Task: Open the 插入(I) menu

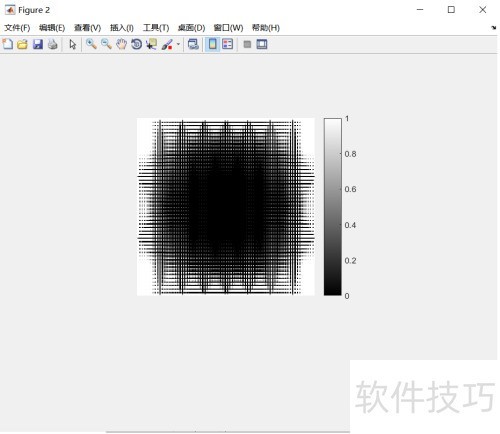Action: 122,28
